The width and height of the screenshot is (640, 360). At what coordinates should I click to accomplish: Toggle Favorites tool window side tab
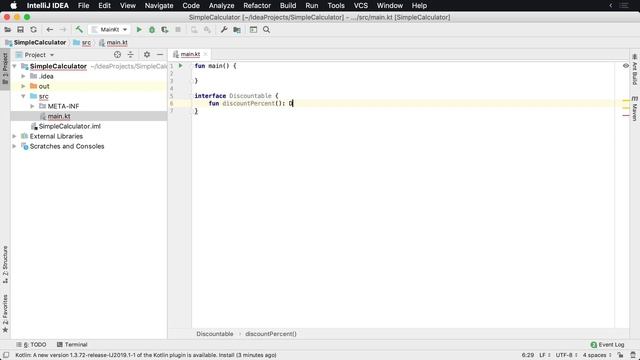coord(5,313)
